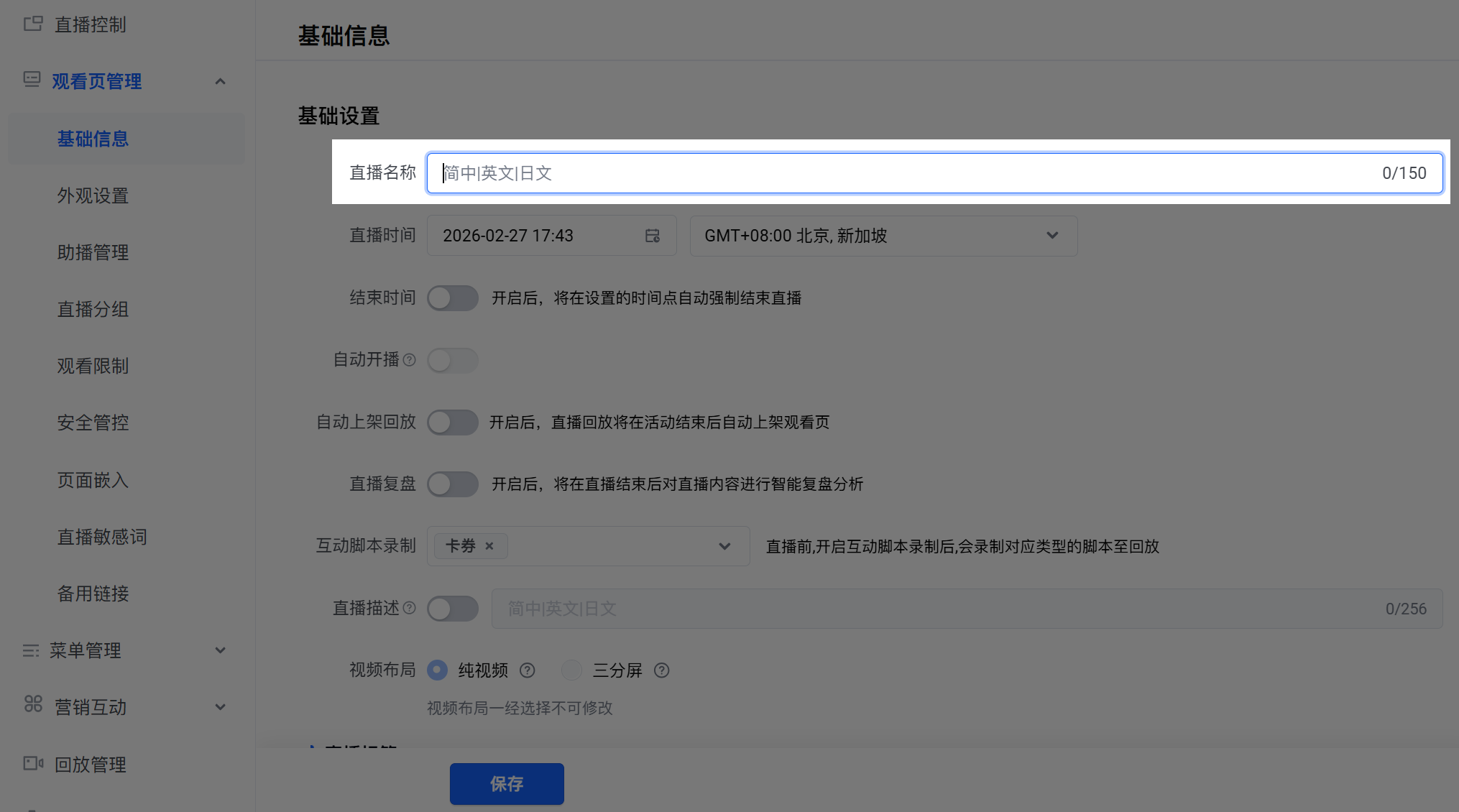Select the 三分屏 radio option
The image size is (1459, 812).
[x=571, y=670]
